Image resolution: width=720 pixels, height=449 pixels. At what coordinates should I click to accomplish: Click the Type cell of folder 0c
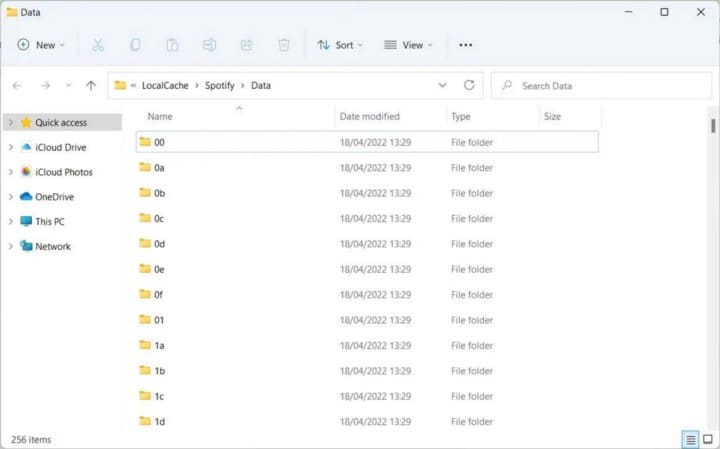(x=472, y=219)
